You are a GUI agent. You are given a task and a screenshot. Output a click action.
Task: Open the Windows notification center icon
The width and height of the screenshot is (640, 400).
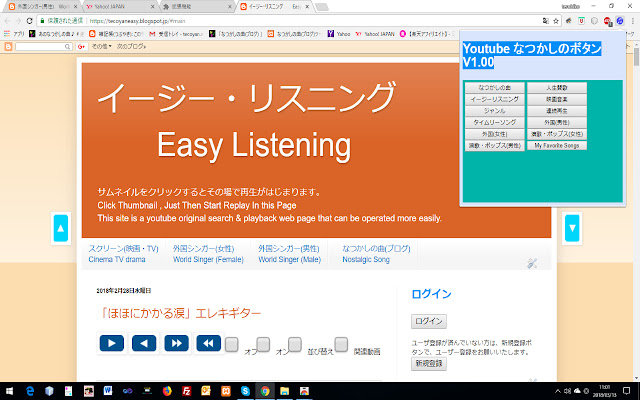click(627, 391)
